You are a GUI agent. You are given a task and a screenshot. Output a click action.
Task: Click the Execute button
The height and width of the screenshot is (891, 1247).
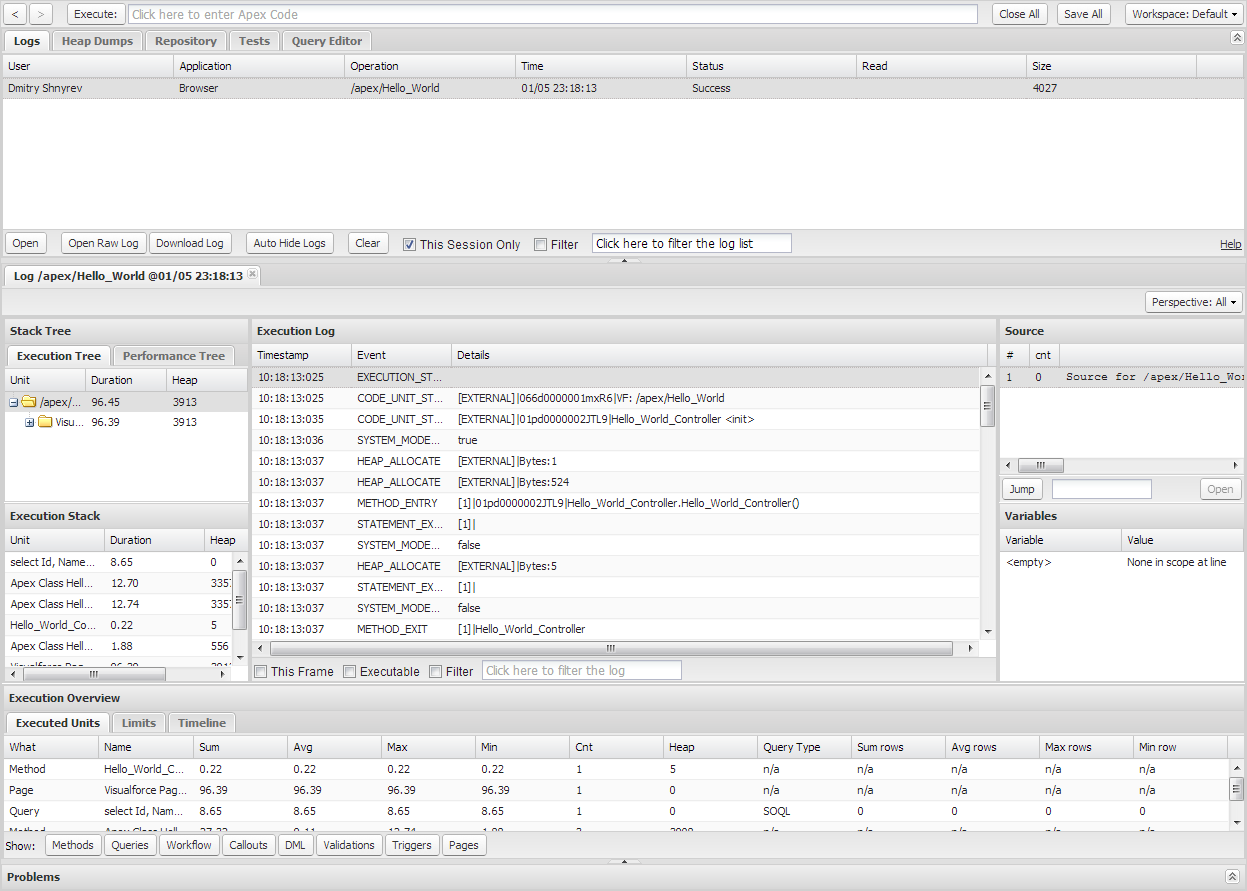click(96, 14)
